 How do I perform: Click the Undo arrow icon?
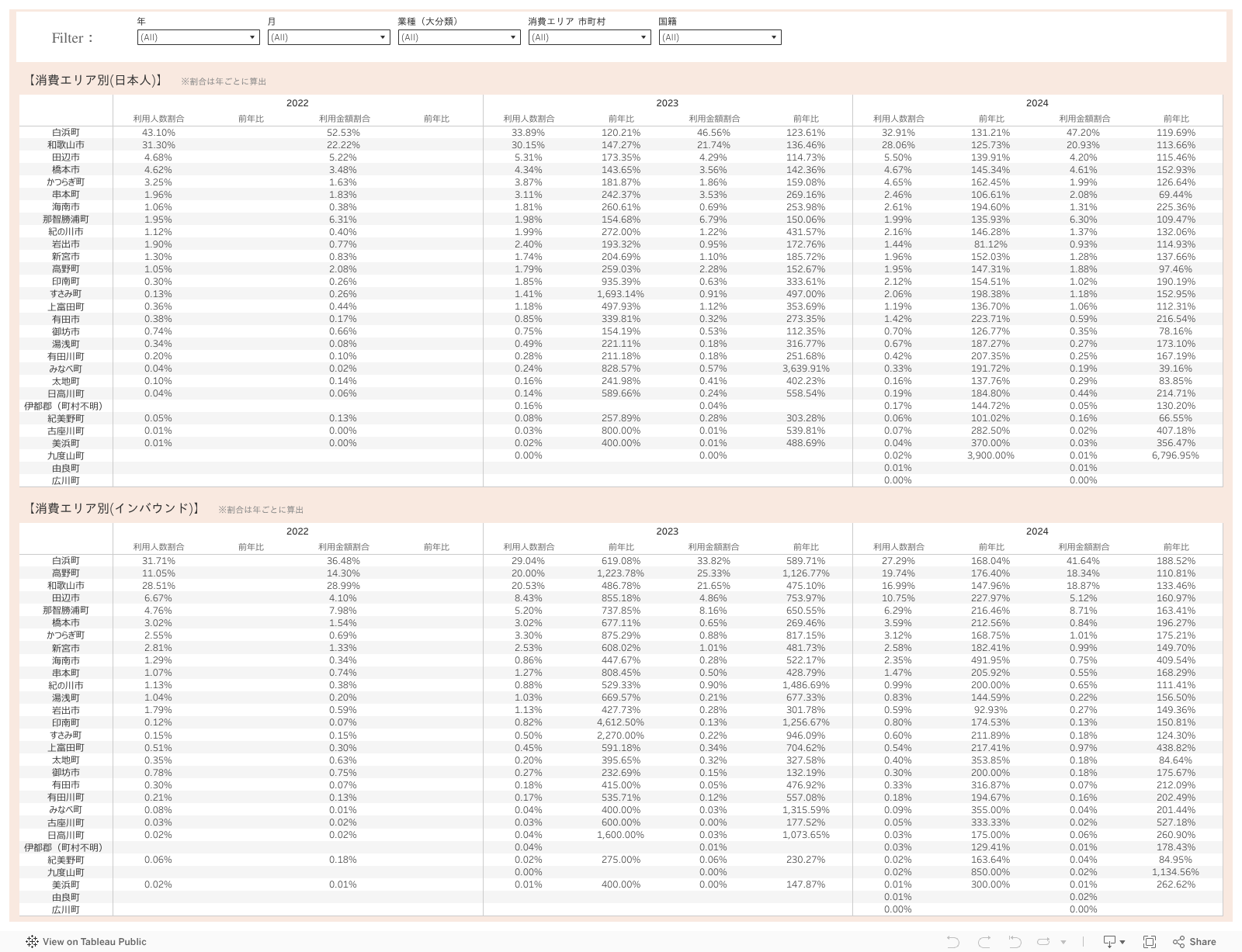[952, 942]
